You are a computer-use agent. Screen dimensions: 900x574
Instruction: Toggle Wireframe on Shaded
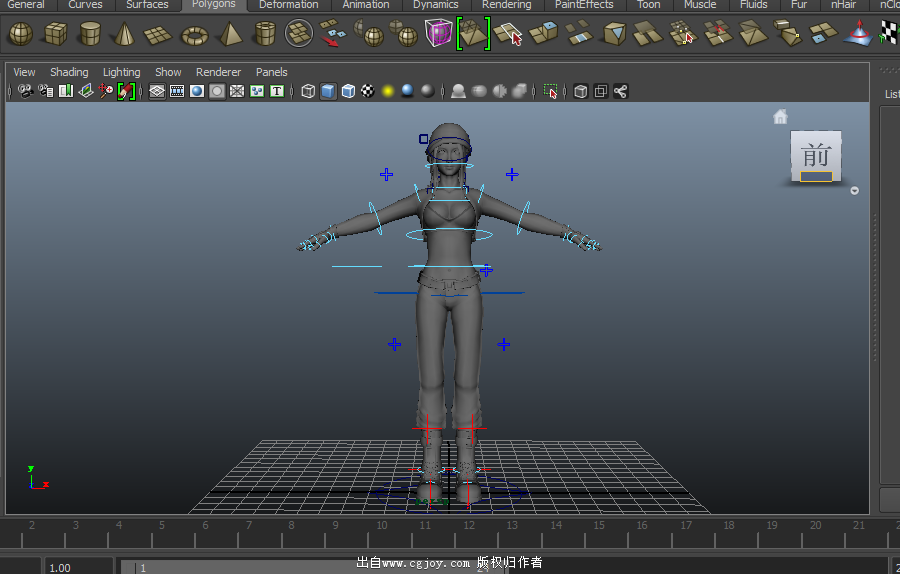tap(348, 91)
